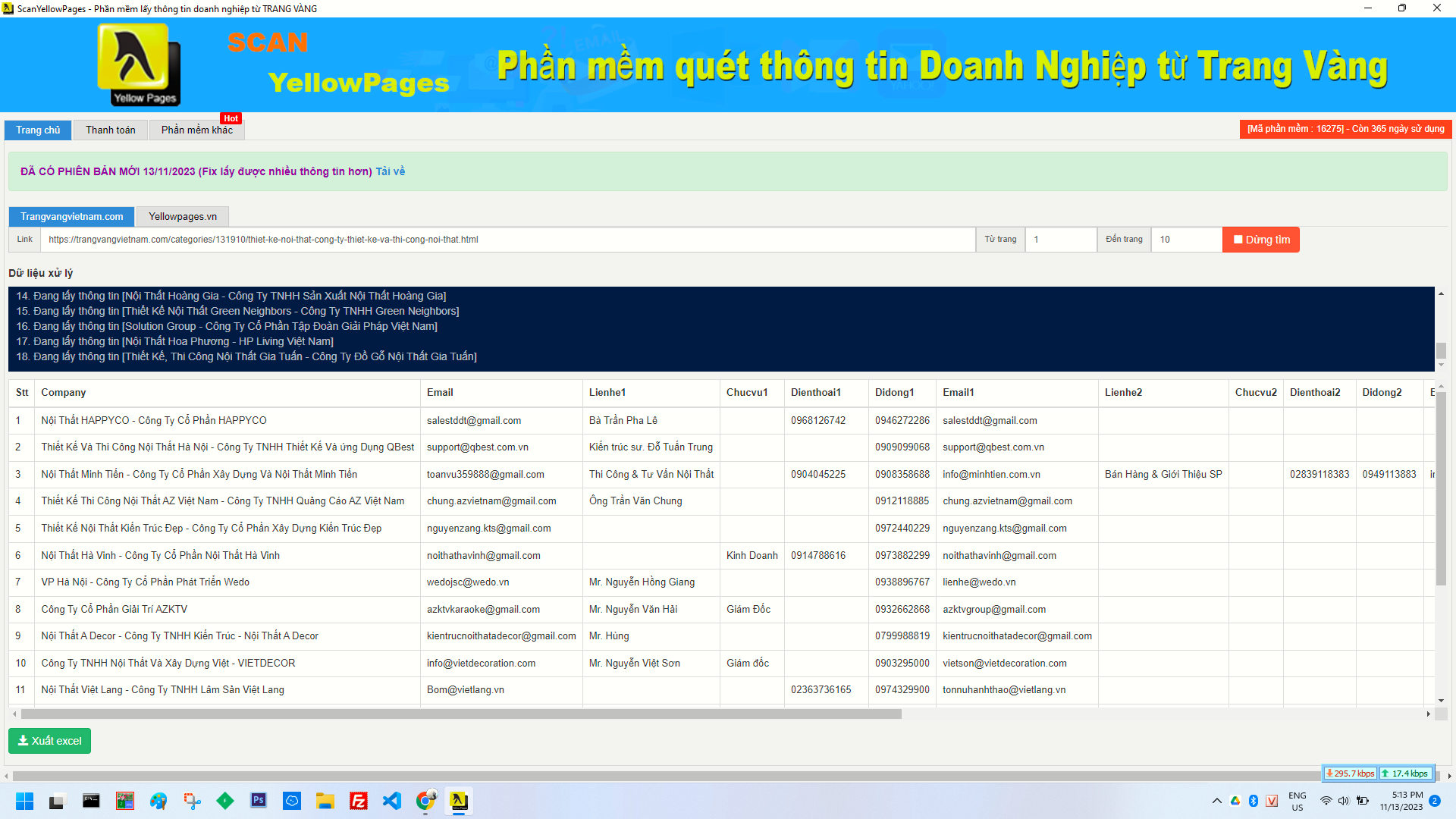The image size is (1456, 819).
Task: Click the ScanYellowPages taskbar icon
Action: [x=460, y=801]
